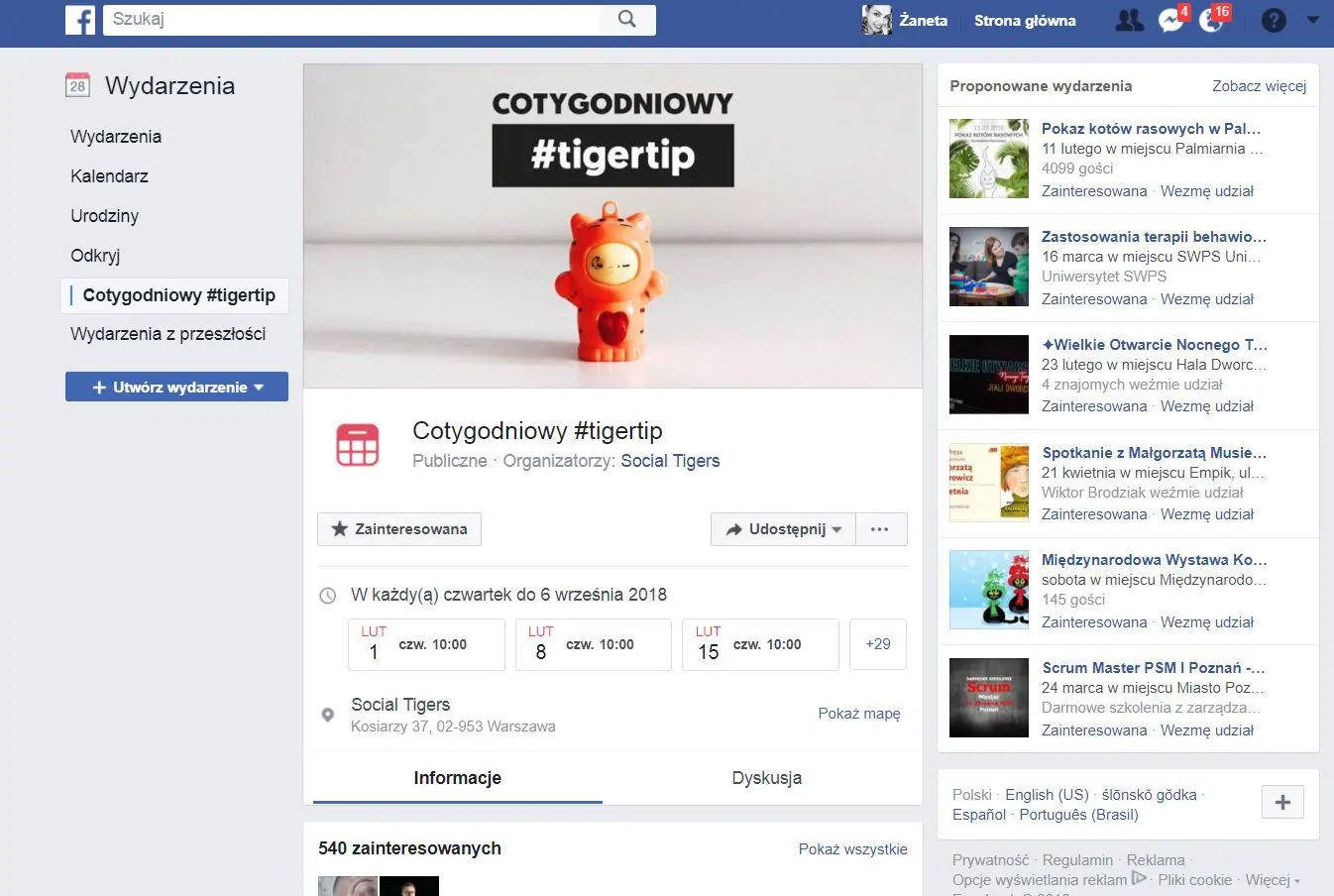This screenshot has height=896, width=1334.
Task: Switch to the Dyskusja tab
Action: coord(767,778)
